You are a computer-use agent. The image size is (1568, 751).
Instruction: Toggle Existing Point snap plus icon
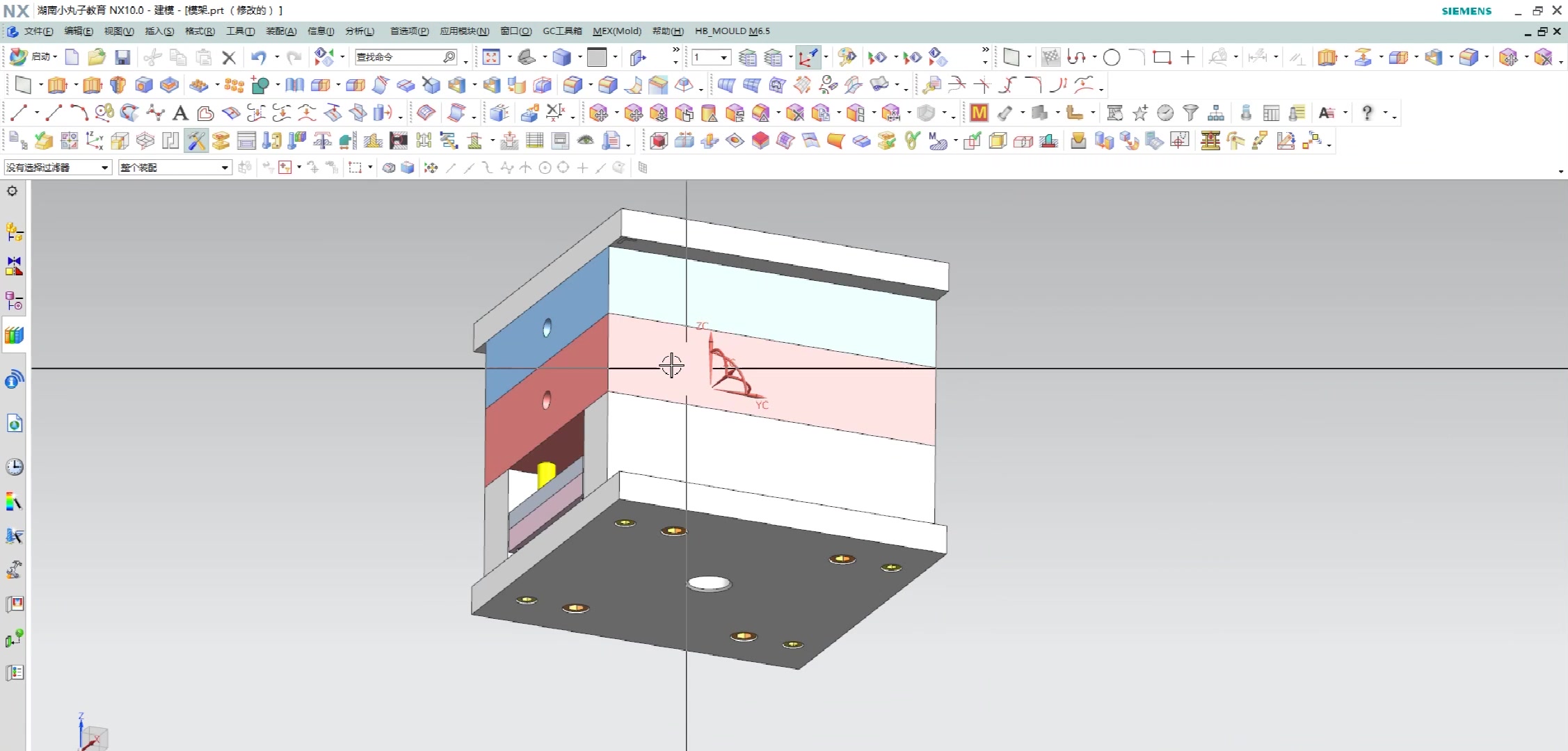tap(582, 168)
